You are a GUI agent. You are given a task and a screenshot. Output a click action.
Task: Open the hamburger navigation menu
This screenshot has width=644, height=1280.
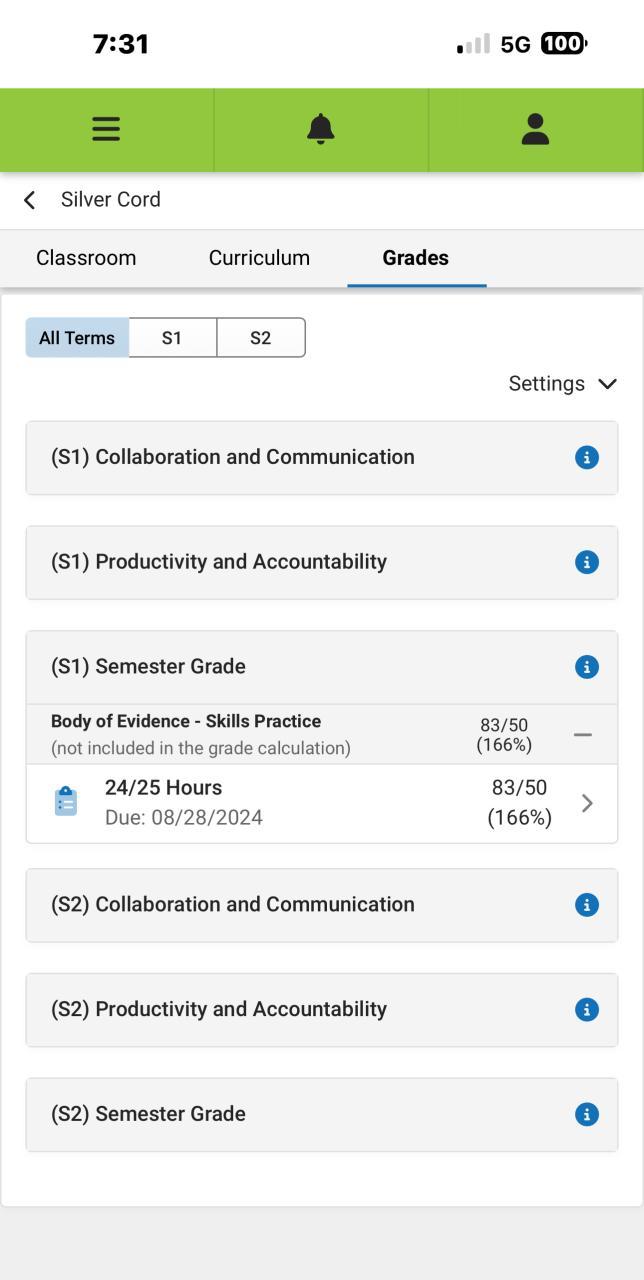pyautogui.click(x=106, y=129)
